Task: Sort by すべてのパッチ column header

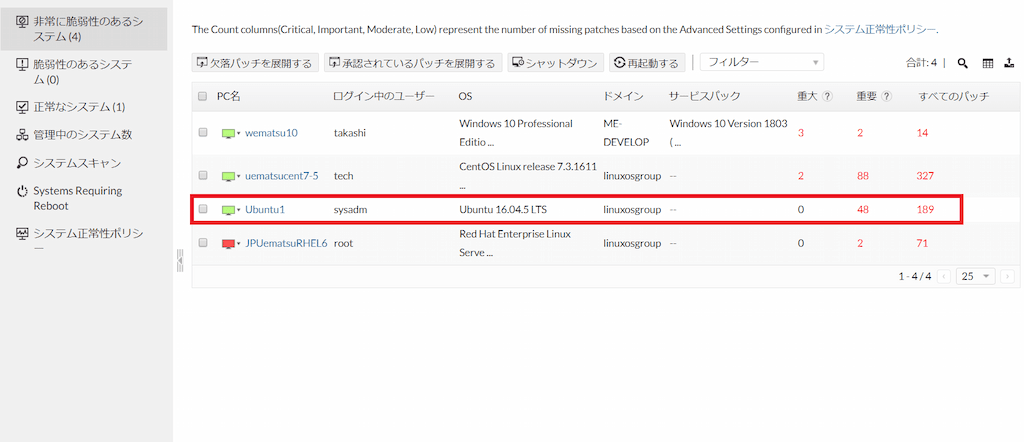Action: pyautogui.click(x=953, y=97)
